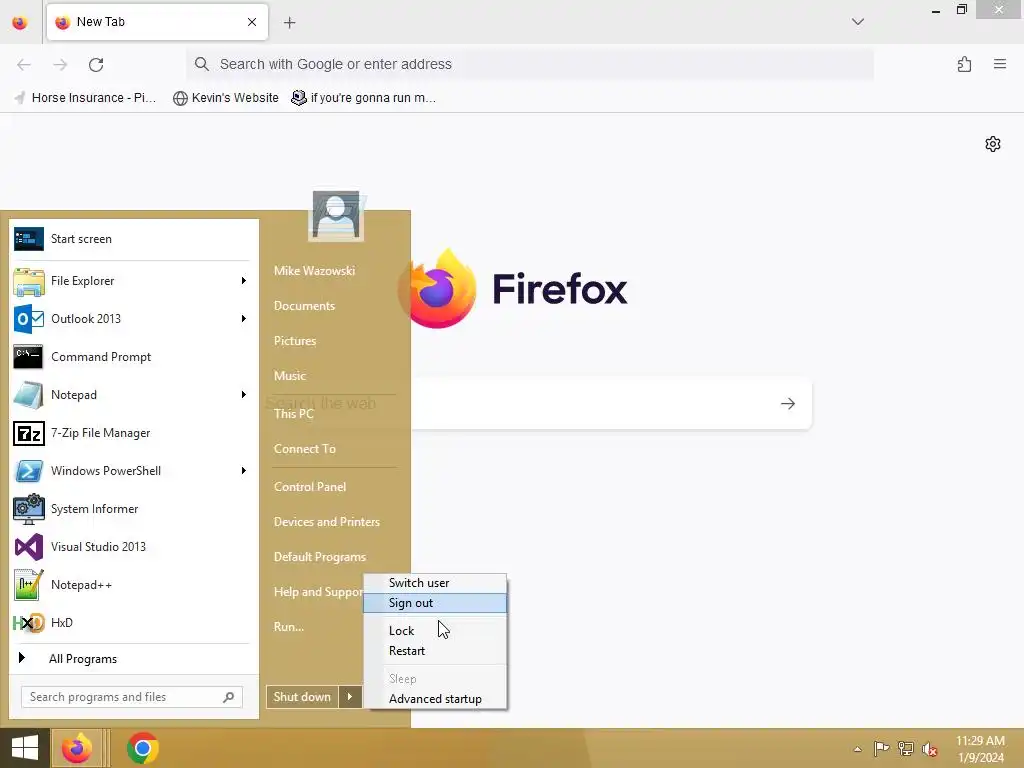Click the user account picture
The height and width of the screenshot is (768, 1024).
[x=336, y=216]
